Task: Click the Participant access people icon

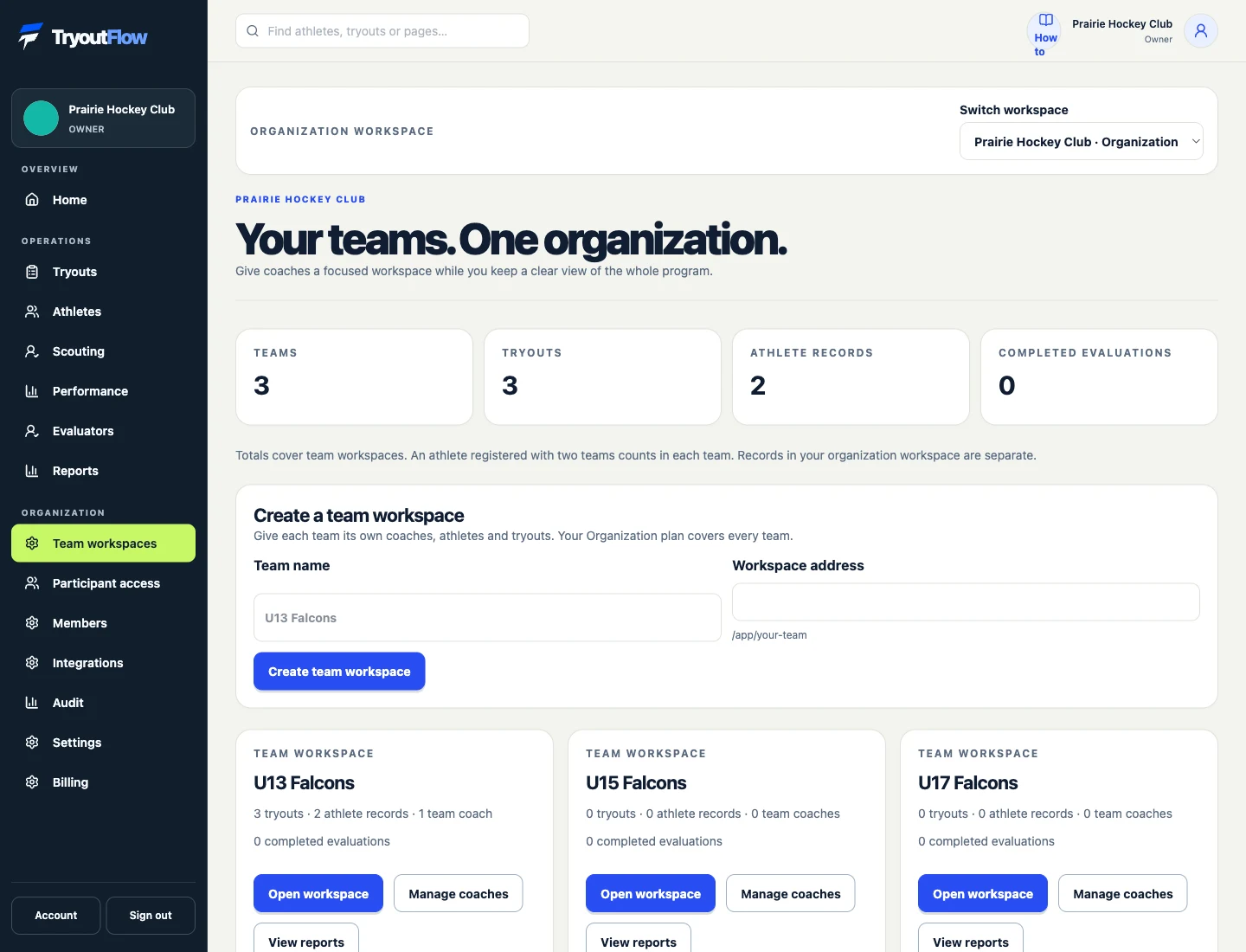Action: [32, 583]
